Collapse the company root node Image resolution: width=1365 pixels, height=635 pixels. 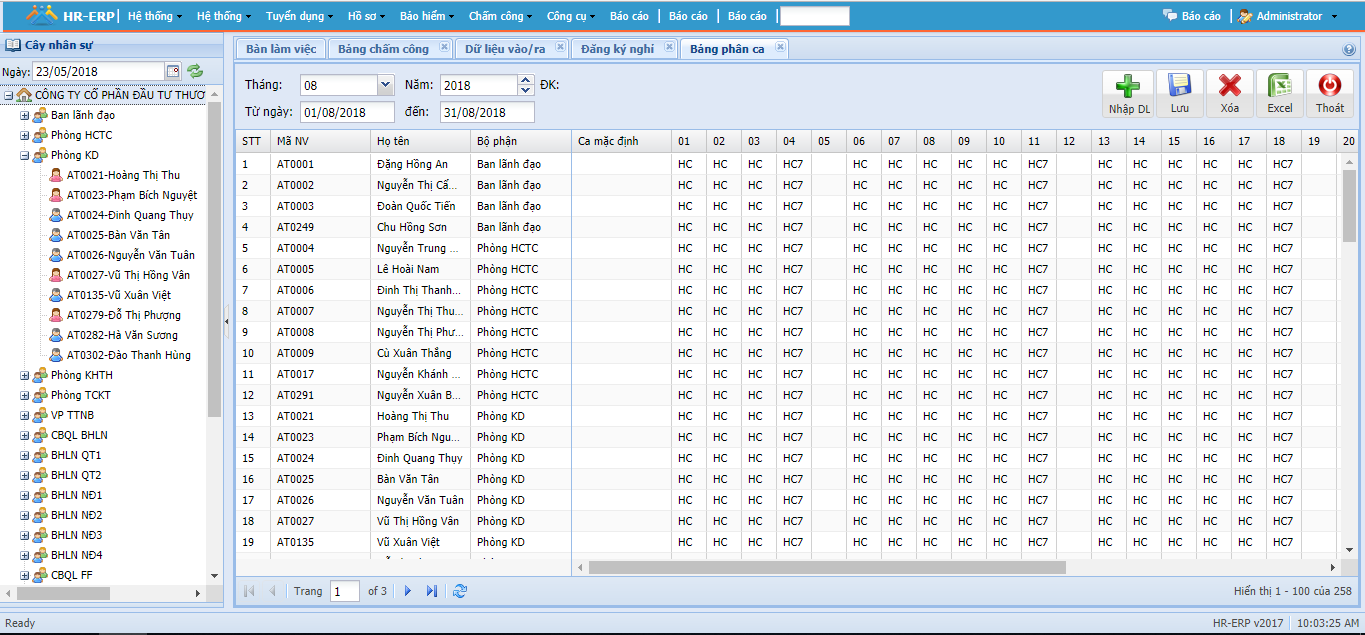tap(9, 95)
